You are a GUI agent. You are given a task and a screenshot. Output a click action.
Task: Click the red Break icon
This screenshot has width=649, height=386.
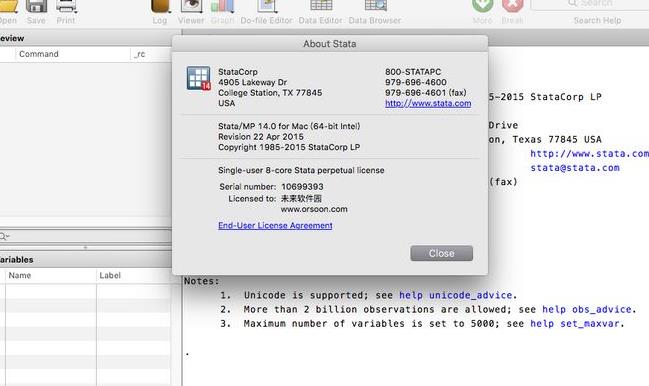tap(512, 5)
